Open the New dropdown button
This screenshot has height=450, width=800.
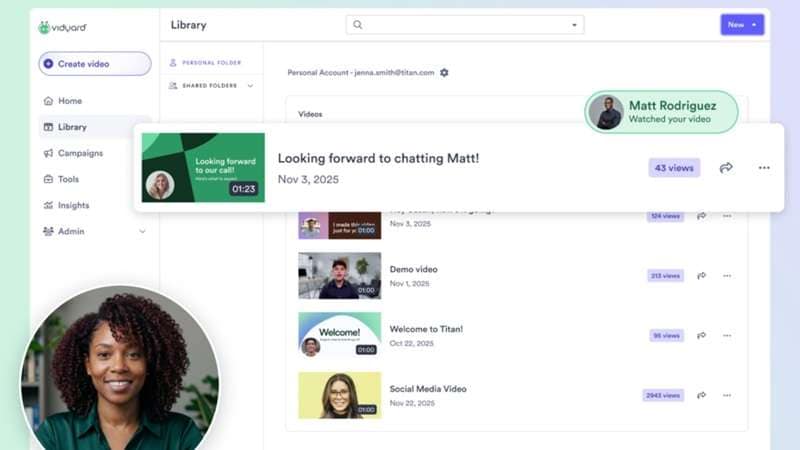point(742,24)
